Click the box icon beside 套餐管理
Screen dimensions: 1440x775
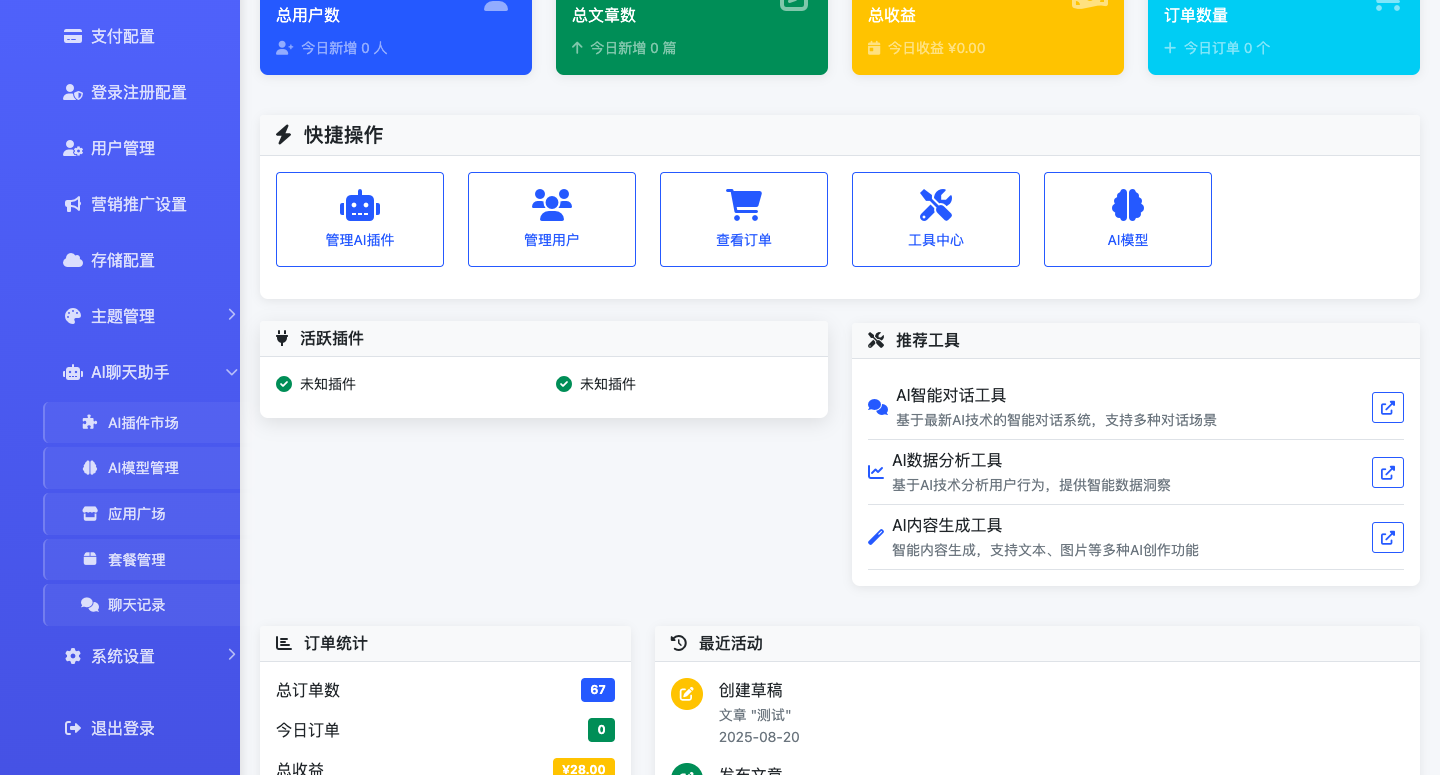click(89, 559)
